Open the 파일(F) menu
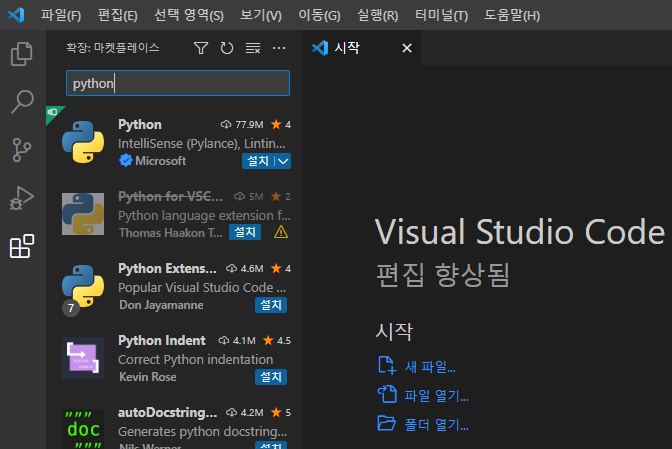The image size is (672, 449). point(61,15)
